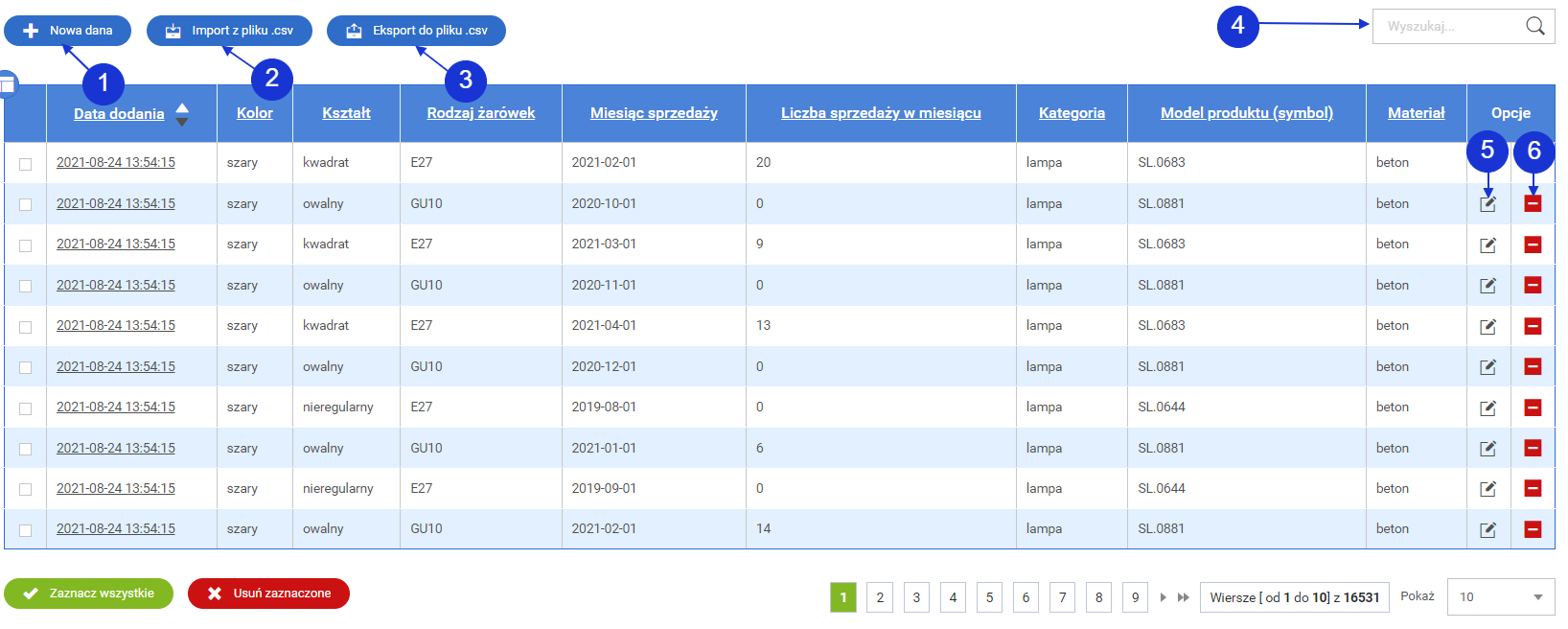The width and height of the screenshot is (1568, 629).
Task: Click the Nowa dana button
Action: (x=67, y=31)
